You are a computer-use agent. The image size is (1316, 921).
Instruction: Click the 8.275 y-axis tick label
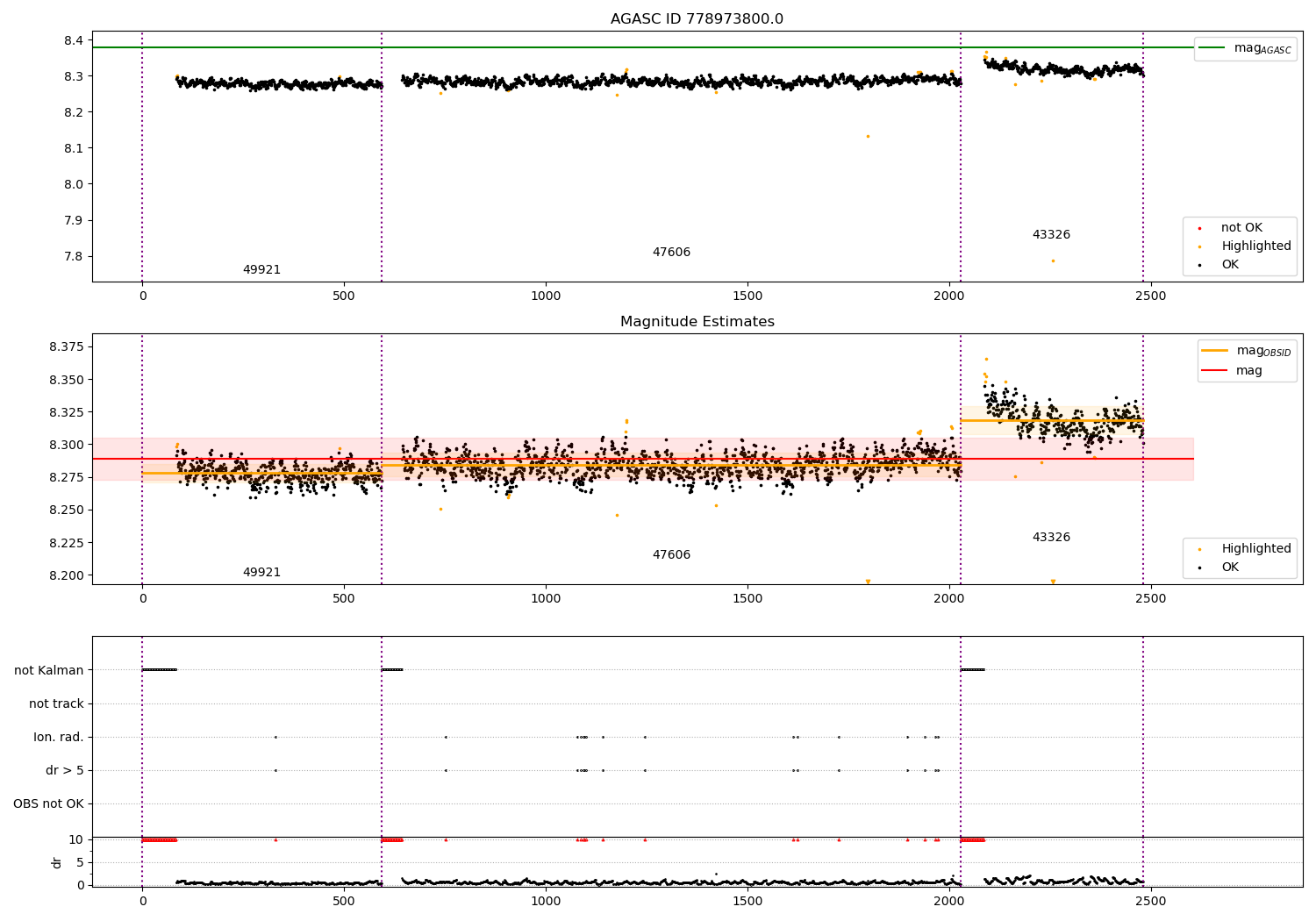click(x=67, y=477)
